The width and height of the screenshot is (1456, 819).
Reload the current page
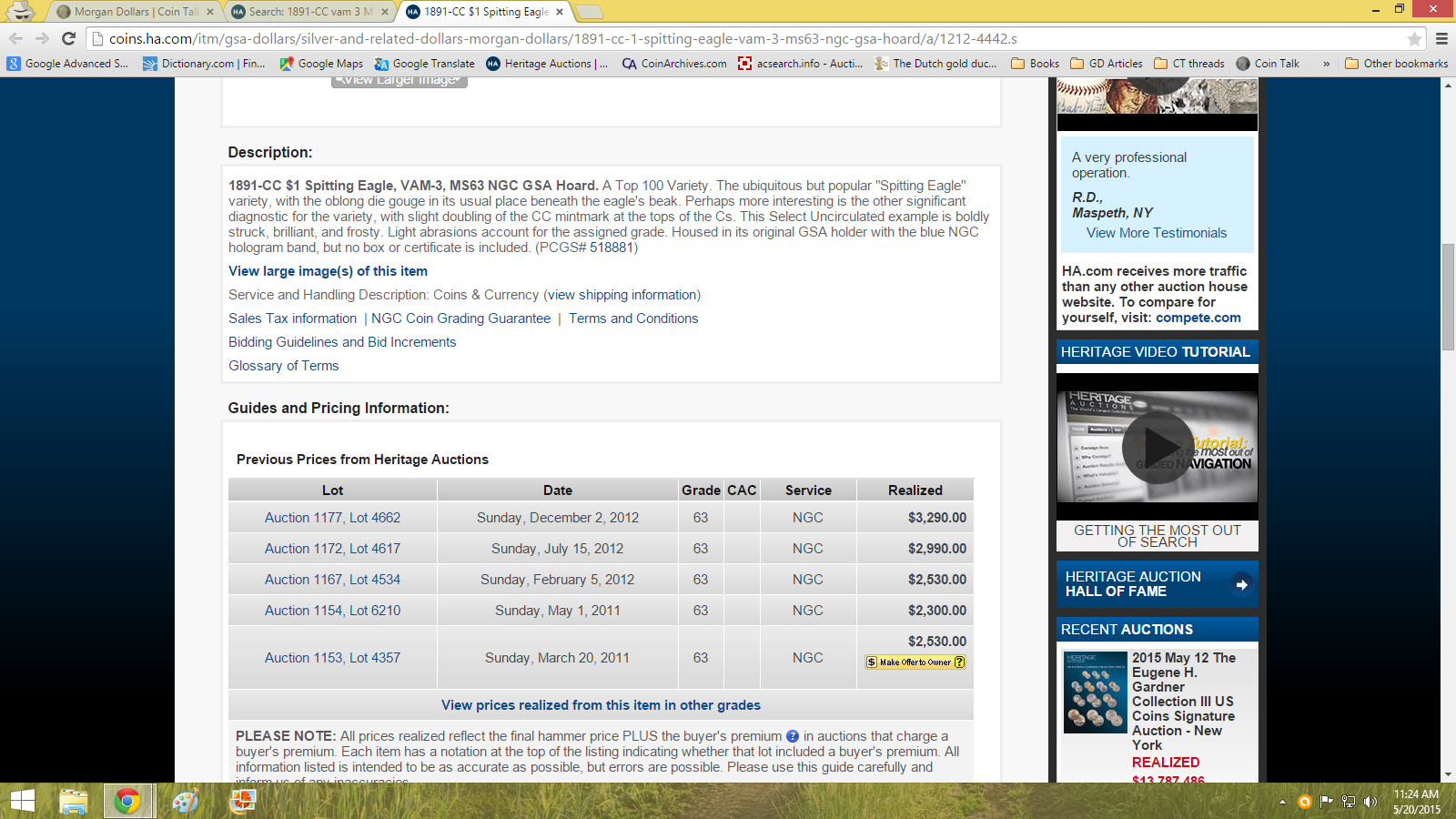click(68, 38)
